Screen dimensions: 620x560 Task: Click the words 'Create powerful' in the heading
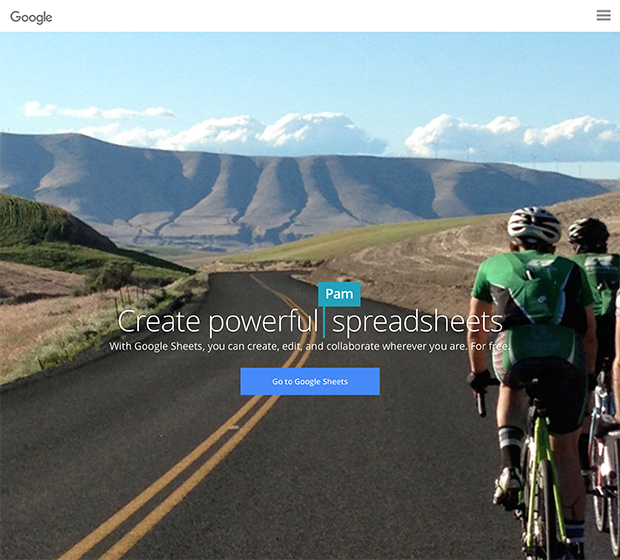coord(218,322)
